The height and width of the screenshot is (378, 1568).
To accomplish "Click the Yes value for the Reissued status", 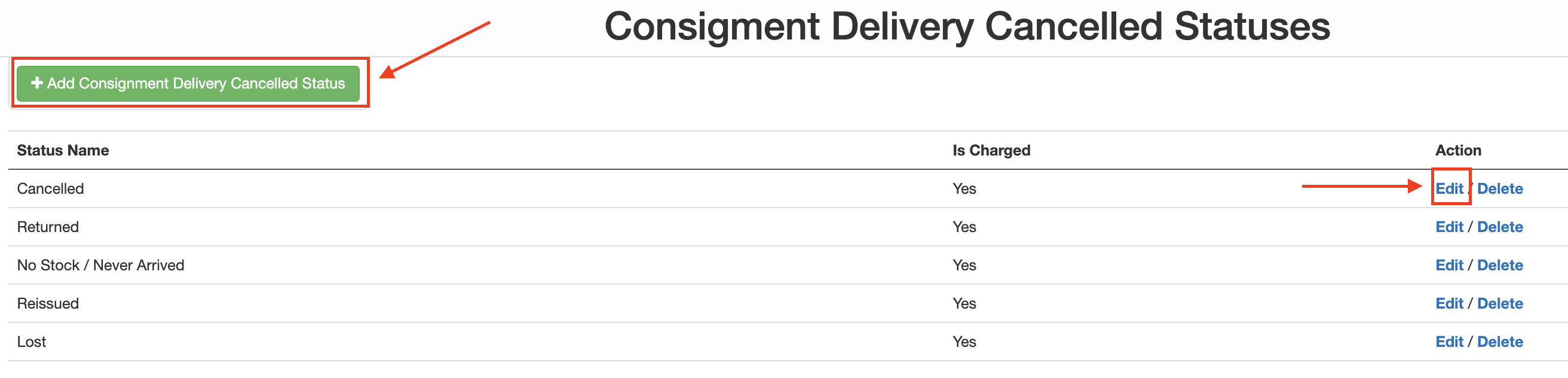I will pos(965,303).
